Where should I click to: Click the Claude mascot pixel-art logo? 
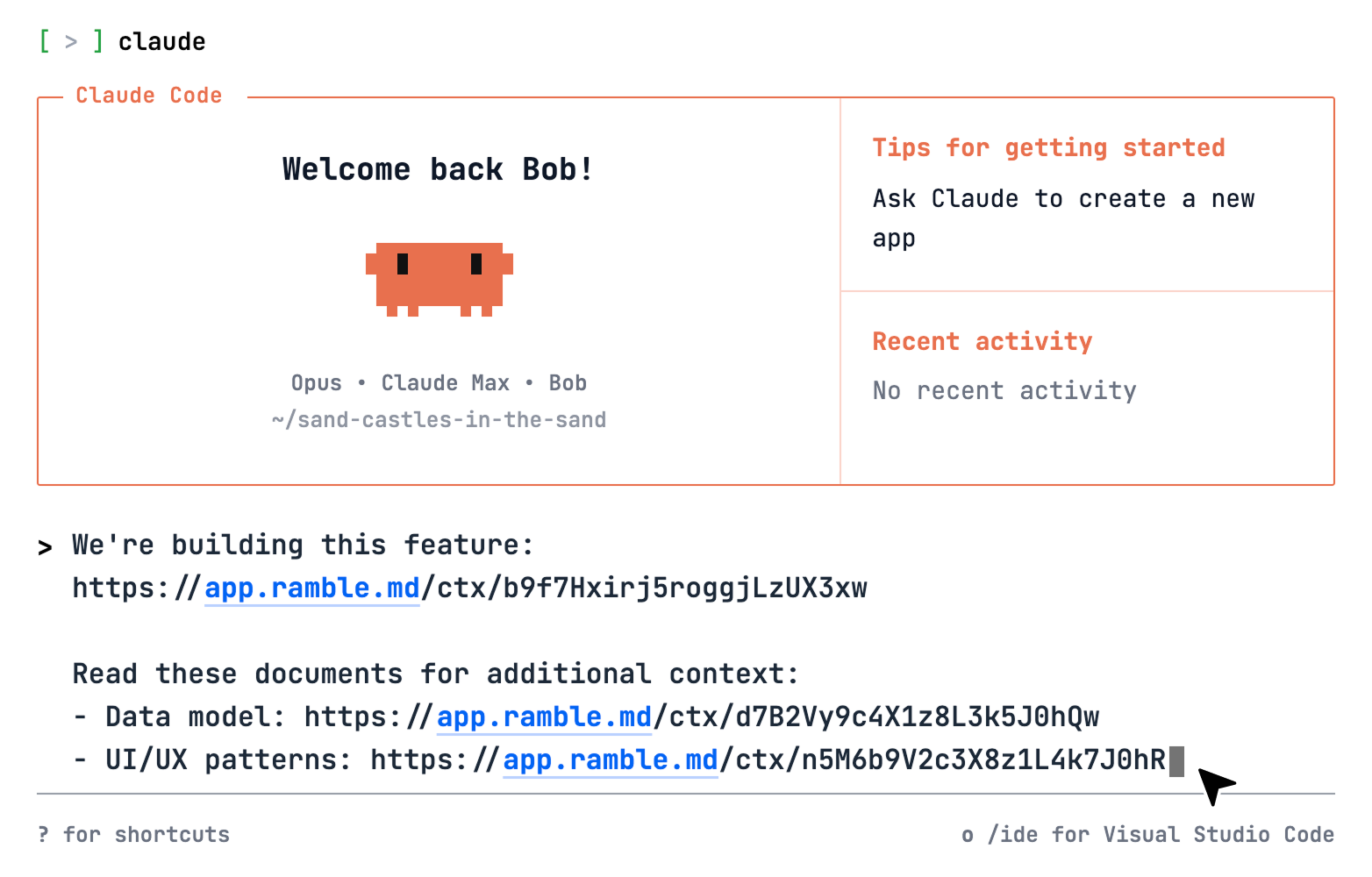(x=439, y=279)
